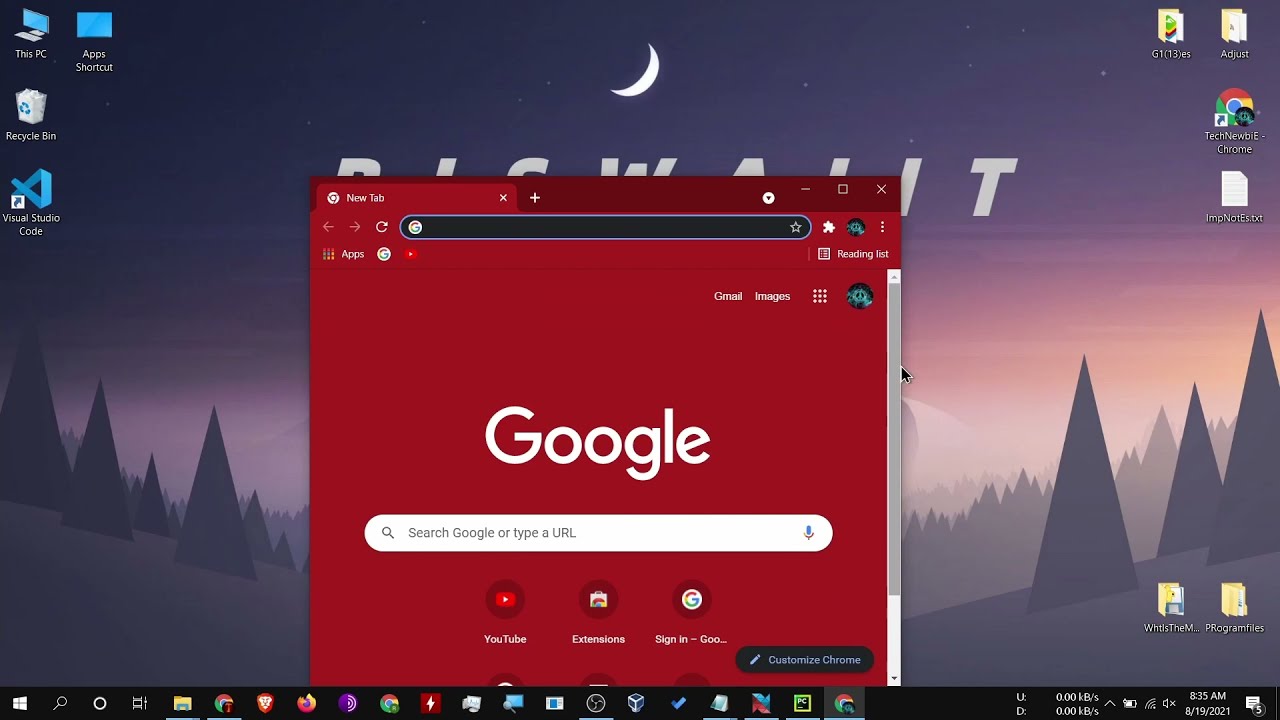Open Chrome's three-dot menu
The height and width of the screenshot is (720, 1280).
click(882, 227)
